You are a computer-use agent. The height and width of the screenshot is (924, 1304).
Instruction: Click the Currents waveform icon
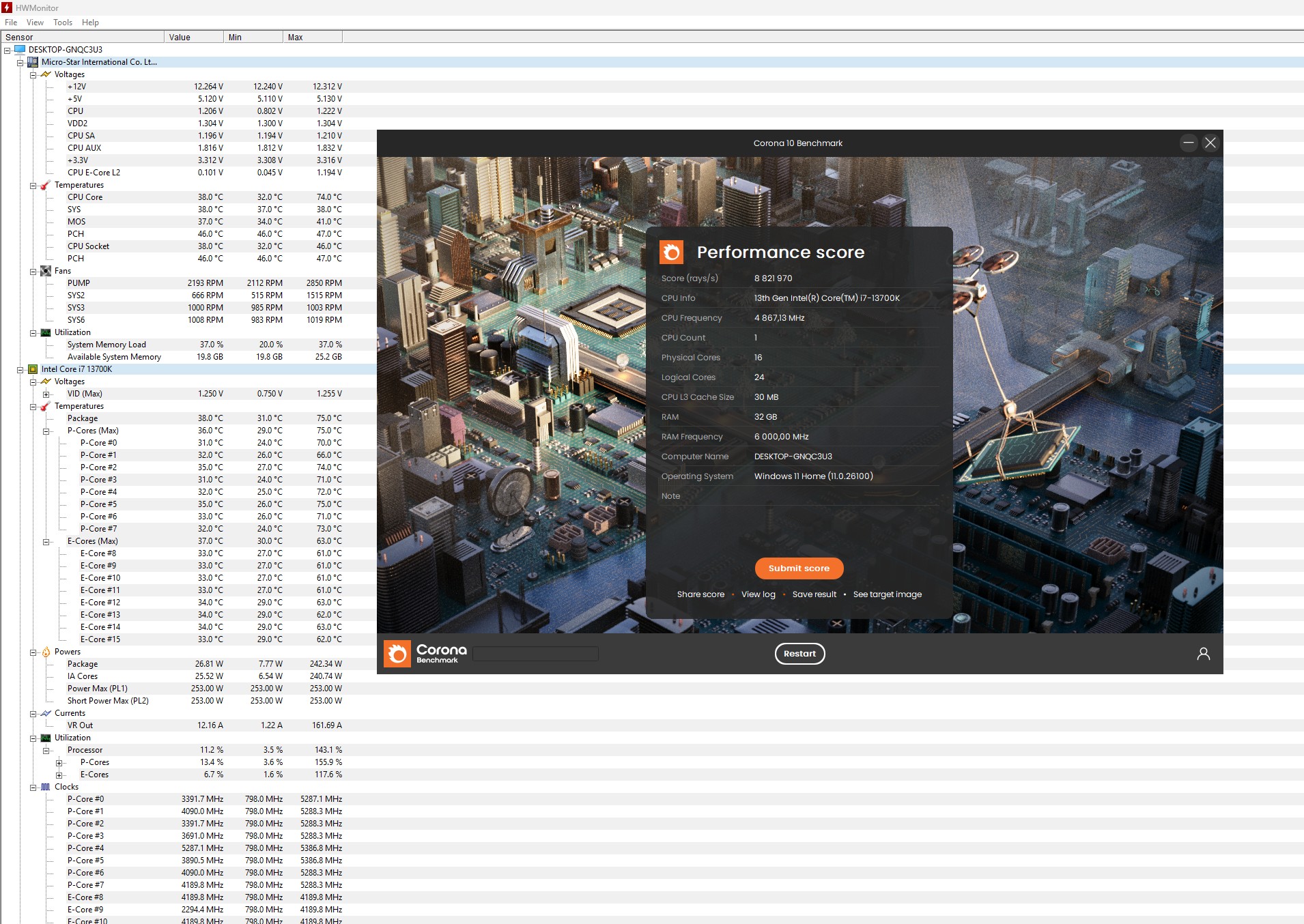click(46, 713)
